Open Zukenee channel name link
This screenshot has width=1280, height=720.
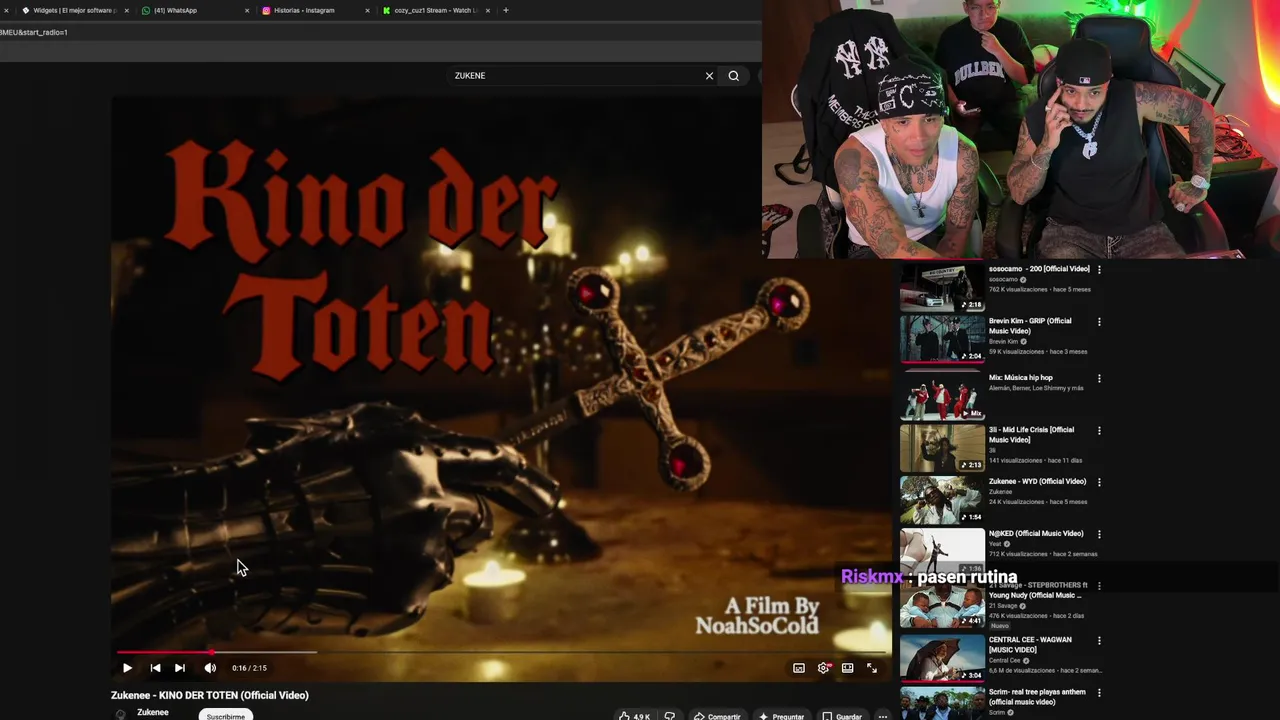click(x=153, y=712)
